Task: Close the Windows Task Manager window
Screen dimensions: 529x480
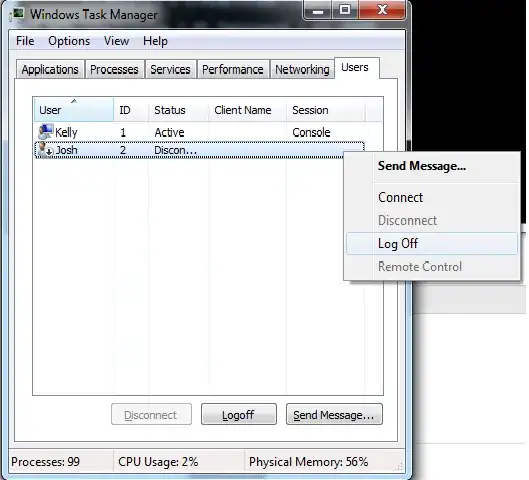Action: pyautogui.click(x=382, y=10)
